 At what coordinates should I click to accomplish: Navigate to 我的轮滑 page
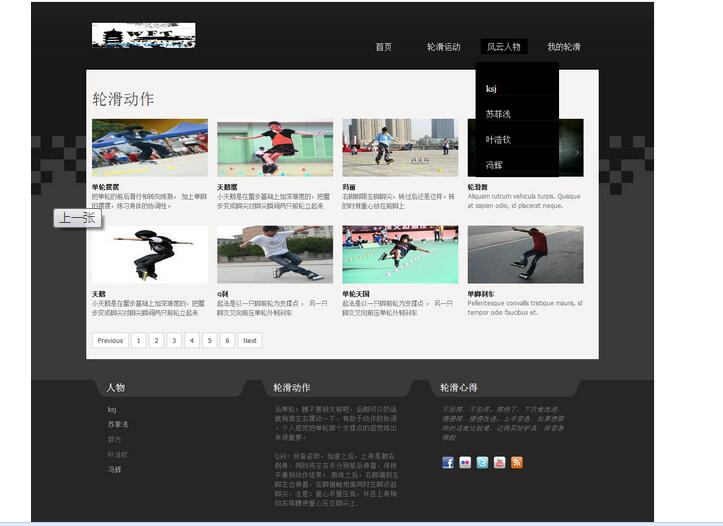pos(564,47)
